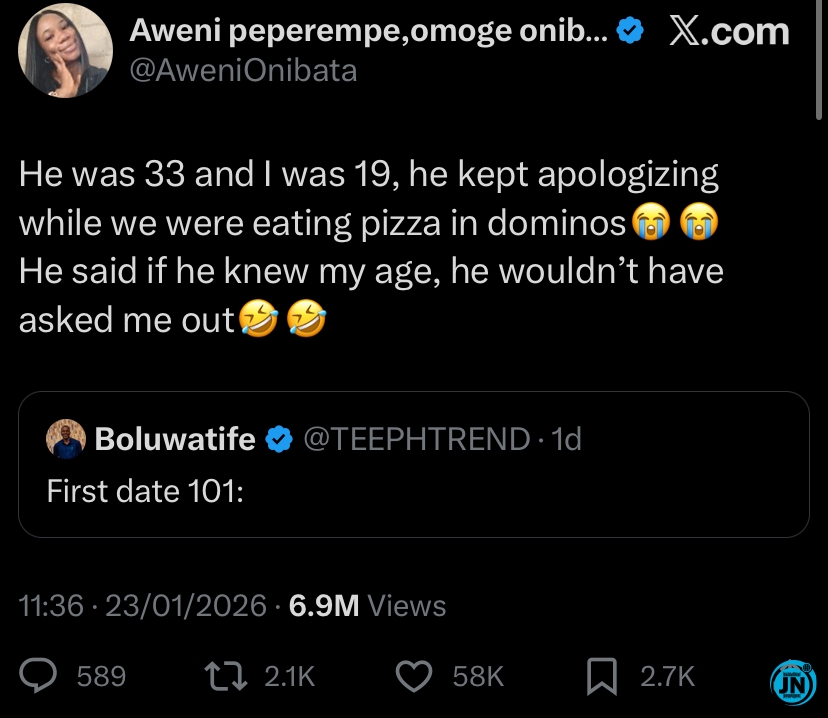Click the 58K likes count
The width and height of the screenshot is (828, 718).
point(477,677)
